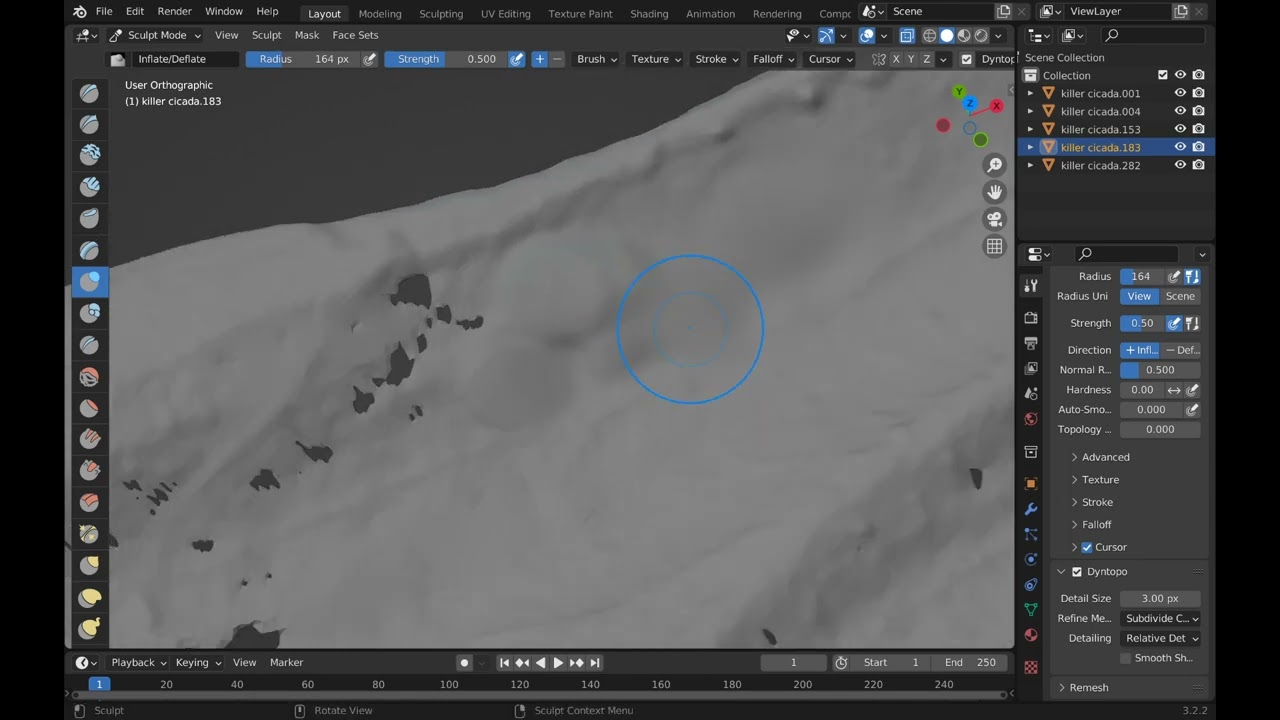Open the Object properties tab
The image size is (1280, 720).
1031,484
